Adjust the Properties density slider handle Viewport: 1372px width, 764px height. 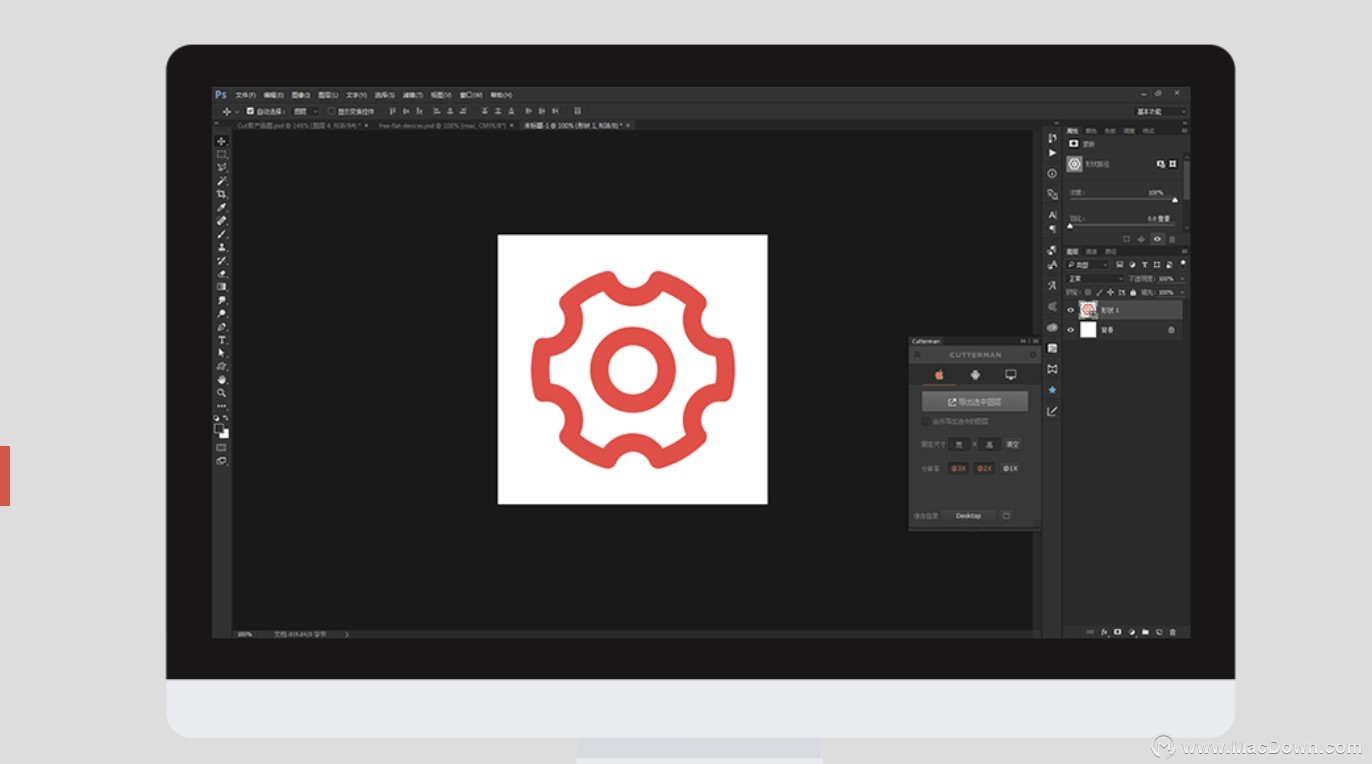[x=1175, y=200]
